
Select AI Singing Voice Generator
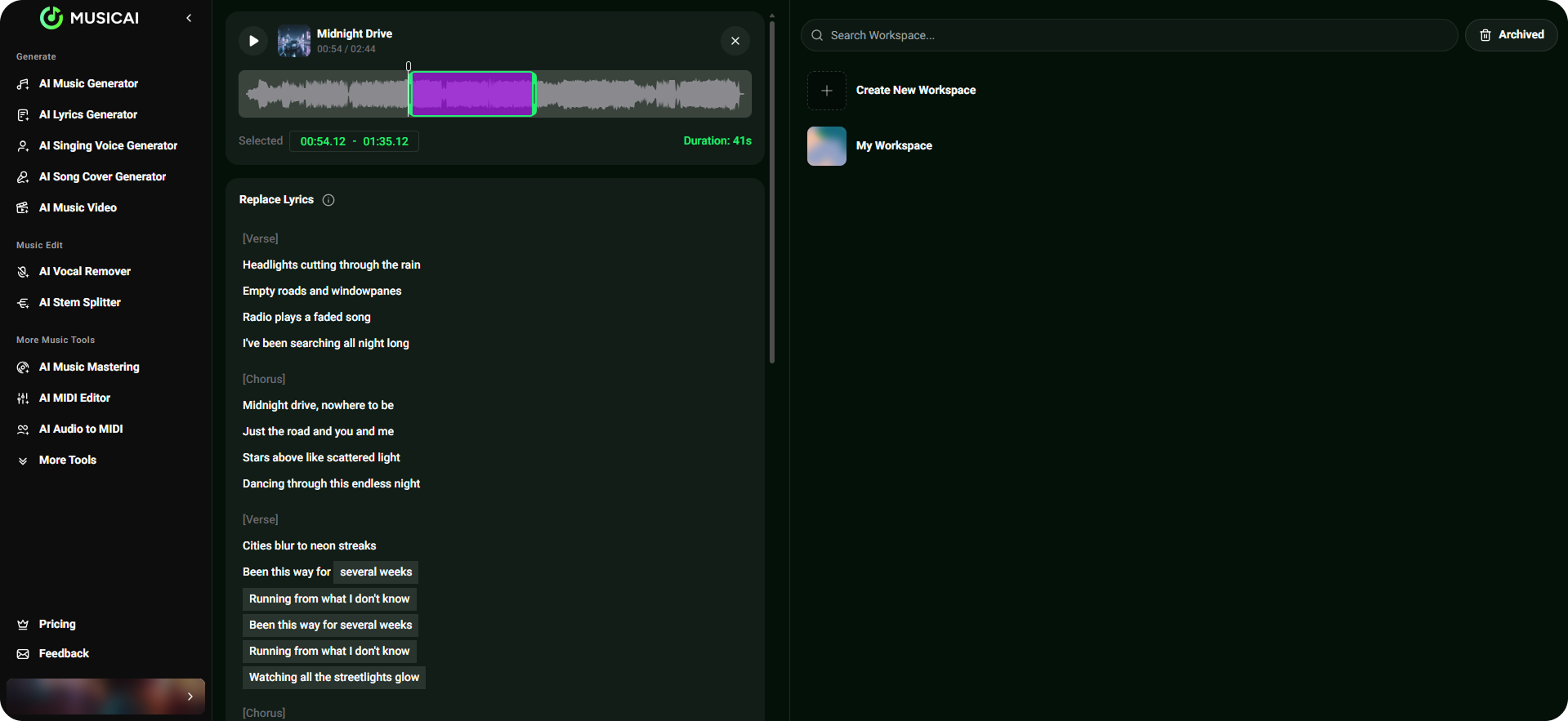coord(108,145)
